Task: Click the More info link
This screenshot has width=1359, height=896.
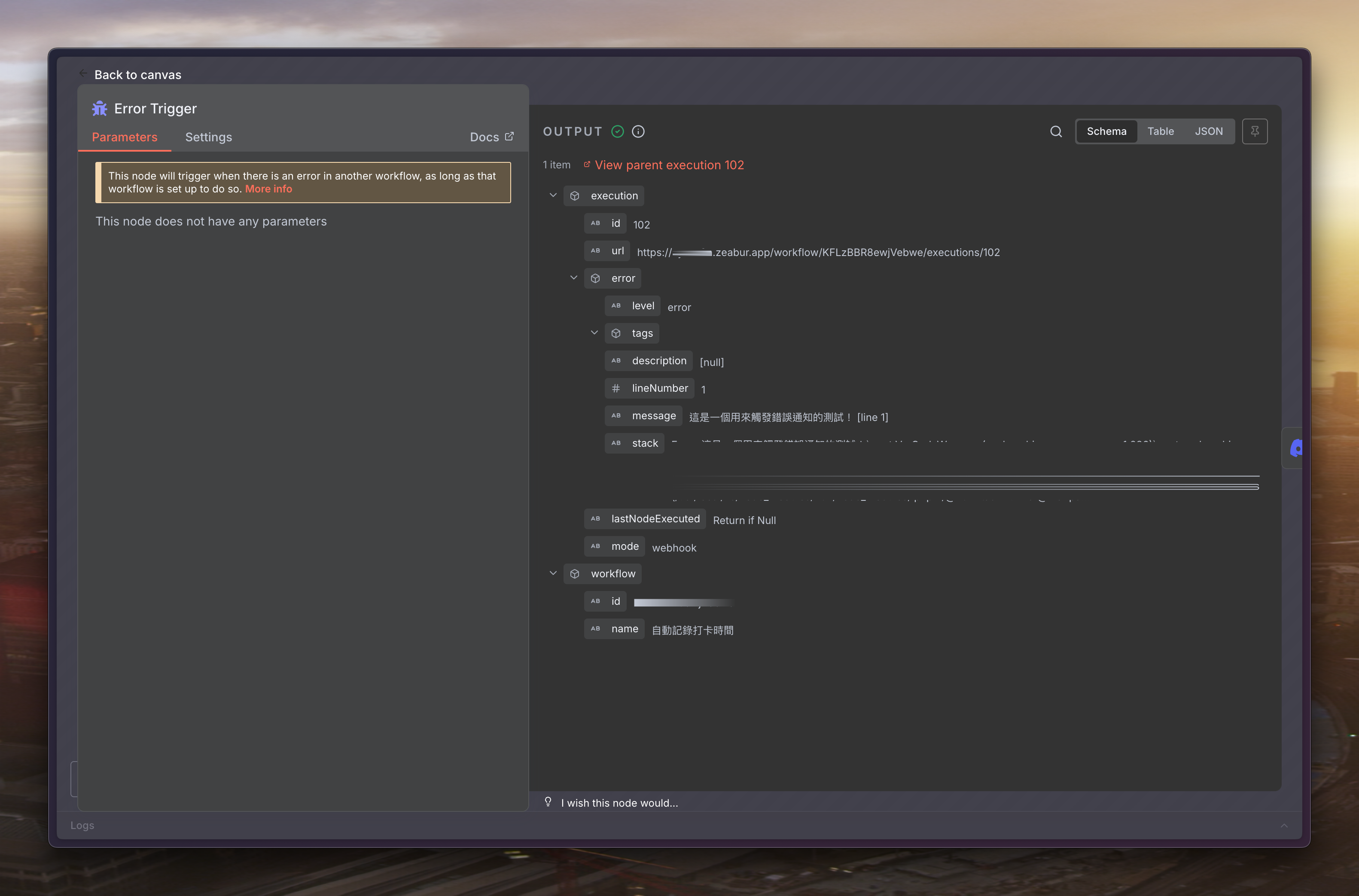Action: 268,189
